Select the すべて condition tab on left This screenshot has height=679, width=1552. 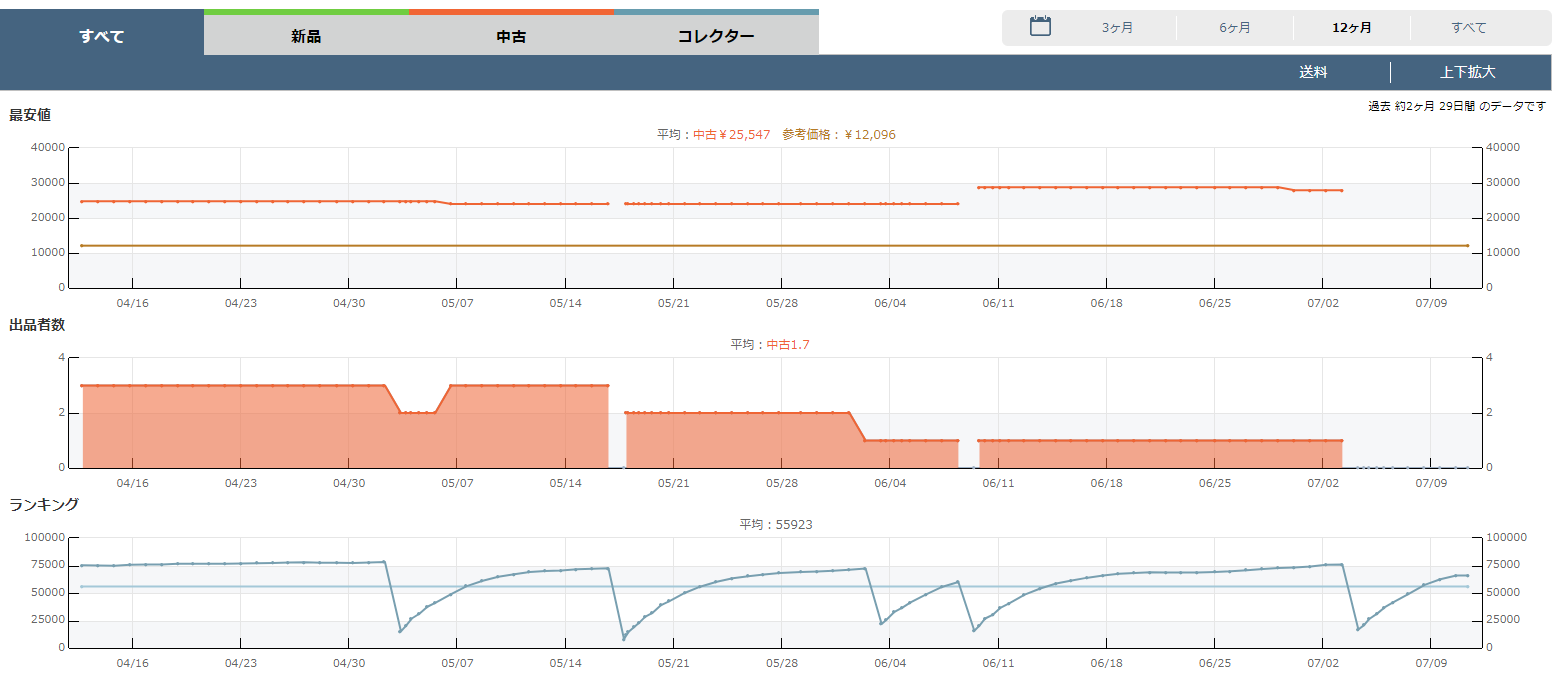[102, 37]
